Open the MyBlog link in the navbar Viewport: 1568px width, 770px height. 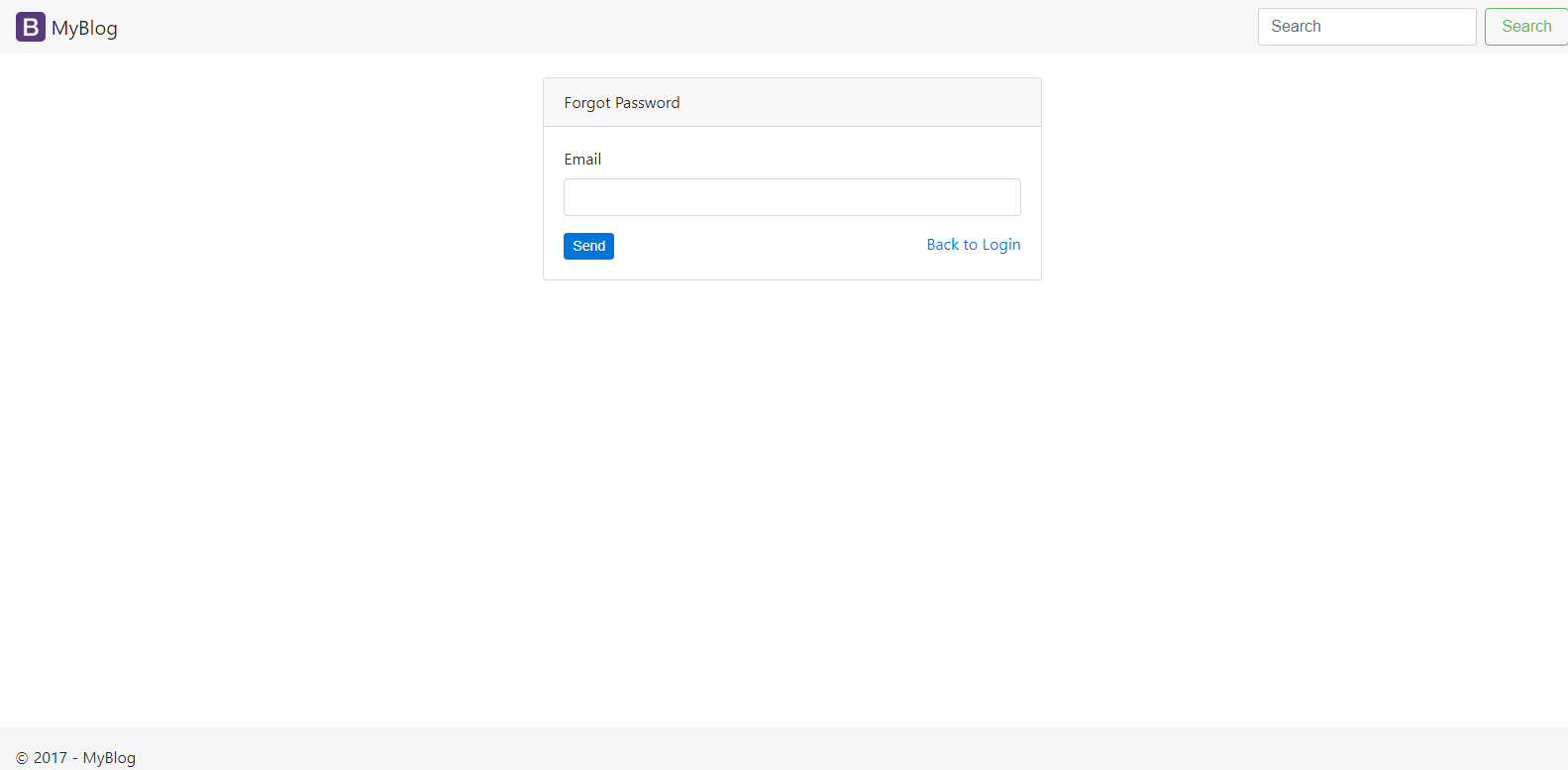pyautogui.click(x=83, y=28)
